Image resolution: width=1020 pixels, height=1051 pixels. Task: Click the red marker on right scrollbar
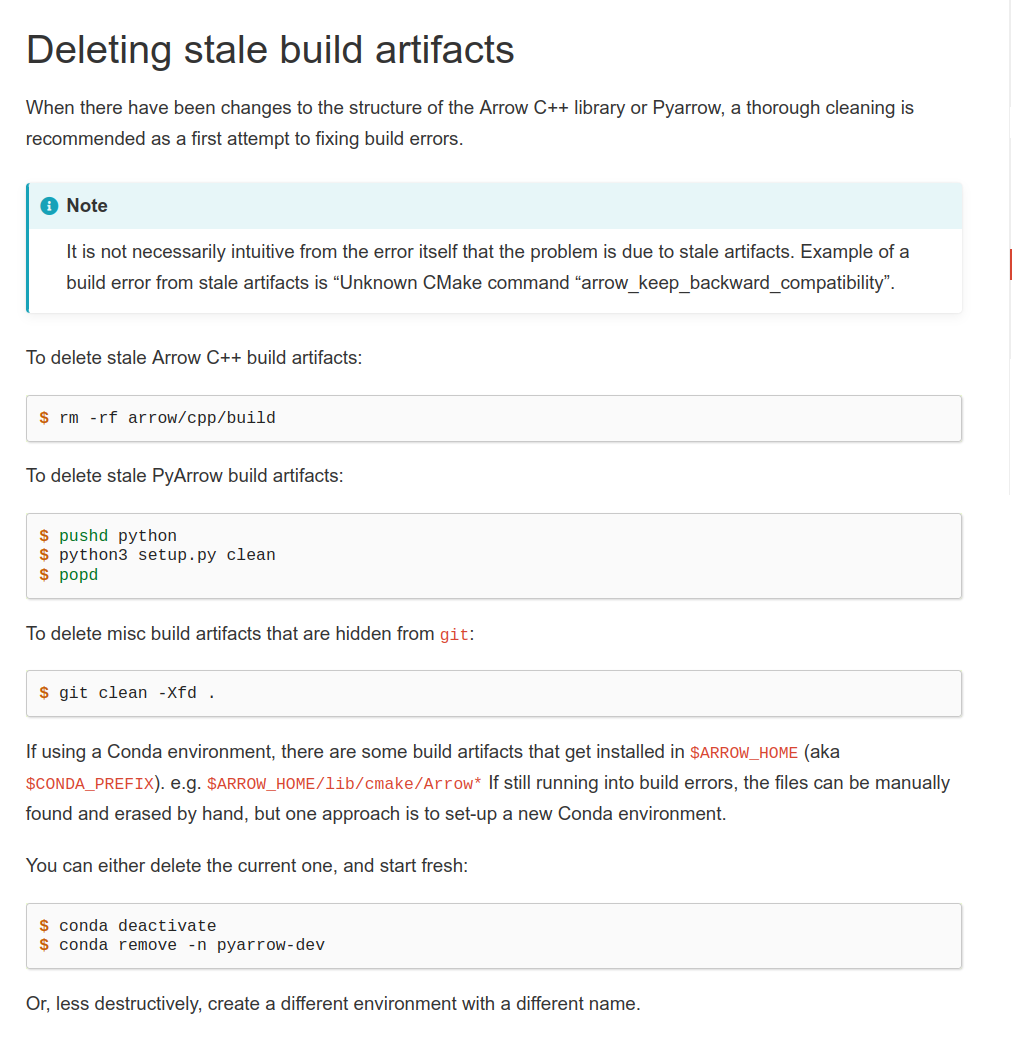pos(1011,264)
